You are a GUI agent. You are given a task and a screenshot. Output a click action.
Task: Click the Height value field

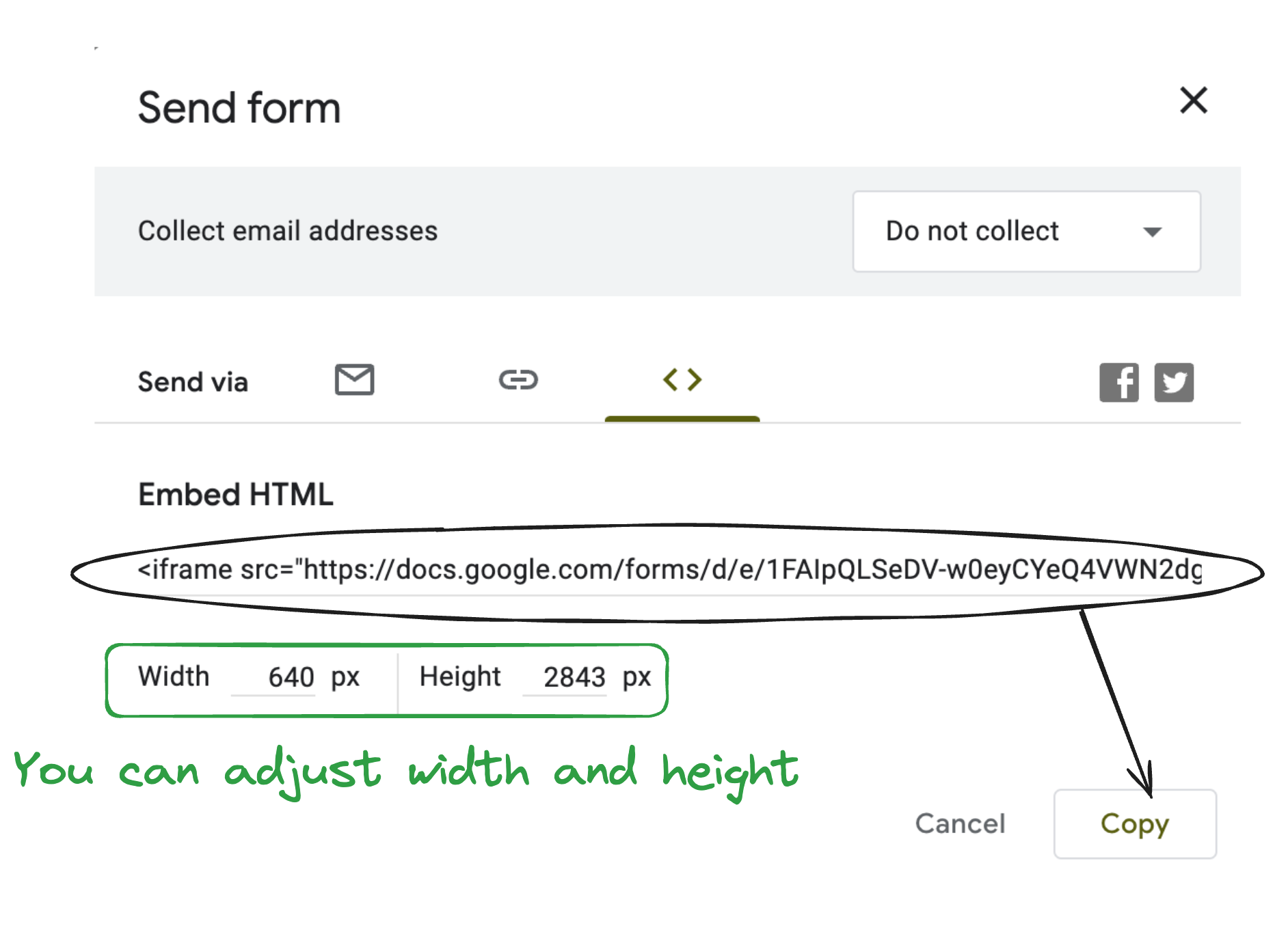(x=565, y=677)
